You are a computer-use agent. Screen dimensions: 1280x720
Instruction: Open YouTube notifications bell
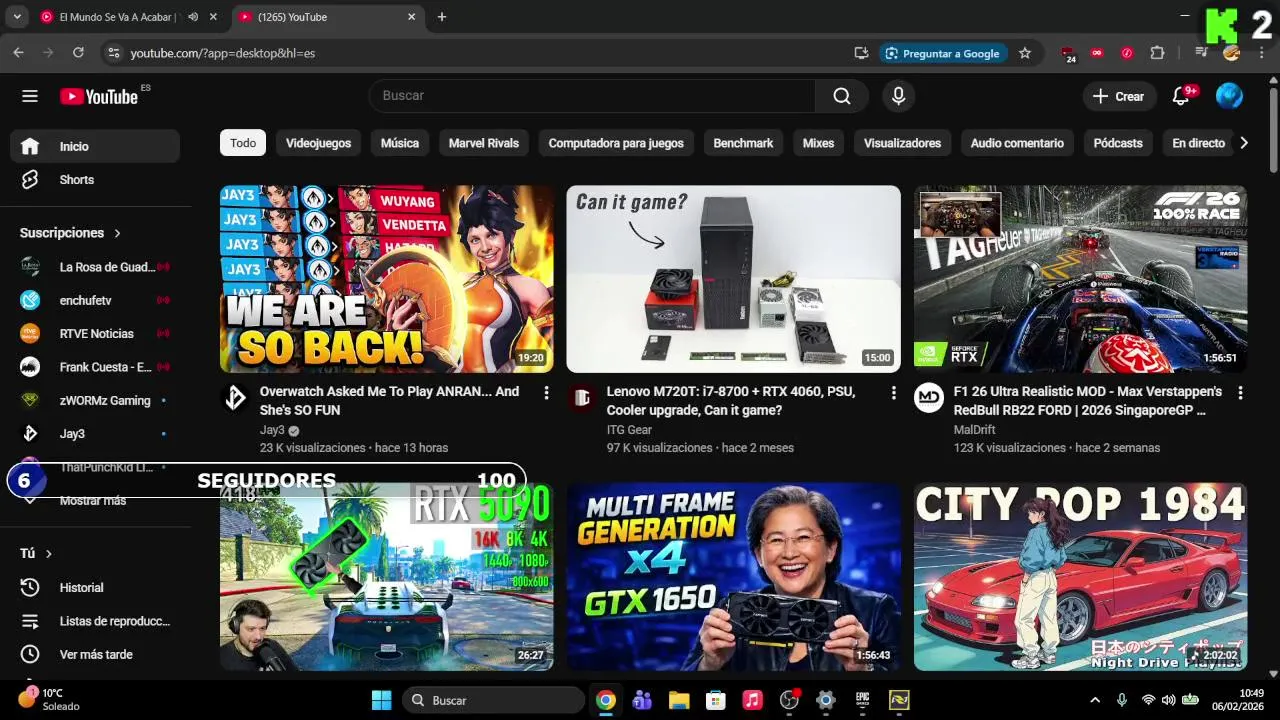pos(1181,96)
